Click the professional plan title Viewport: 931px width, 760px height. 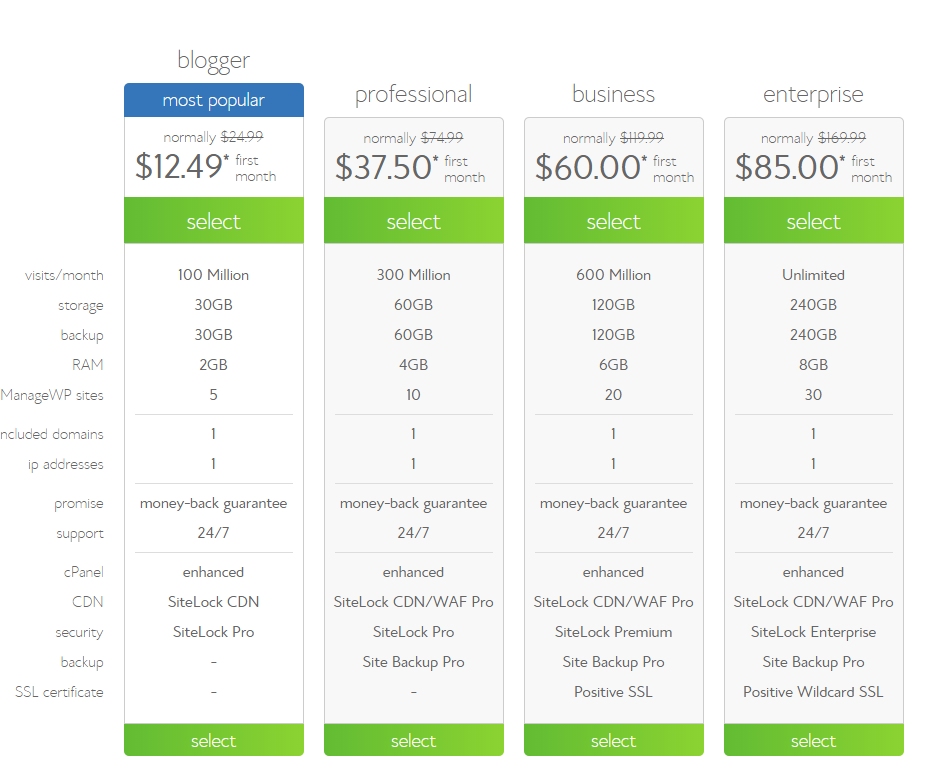click(x=413, y=94)
